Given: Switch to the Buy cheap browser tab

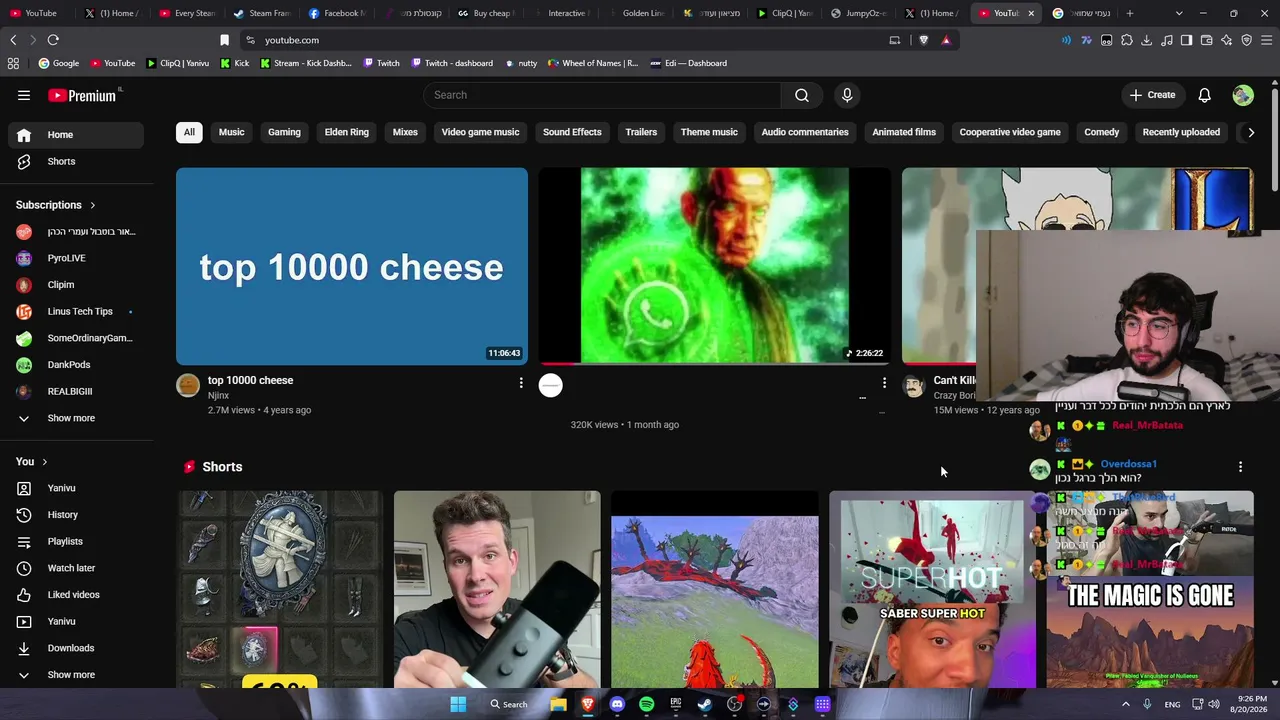Looking at the screenshot, I should (485, 13).
